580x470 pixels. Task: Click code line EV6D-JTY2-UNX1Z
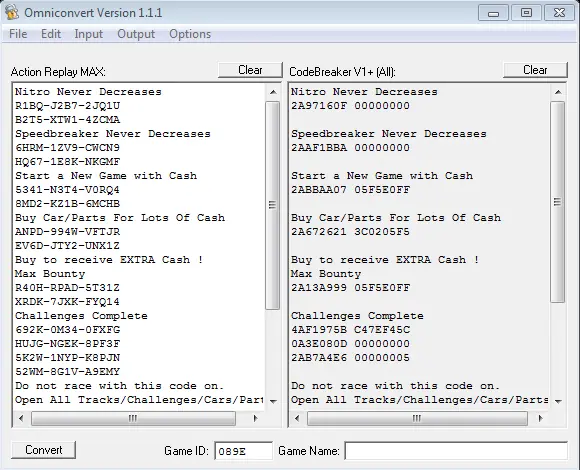click(68, 246)
